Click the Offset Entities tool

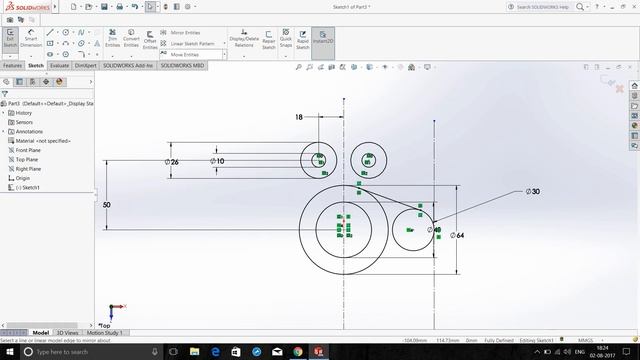(x=150, y=40)
